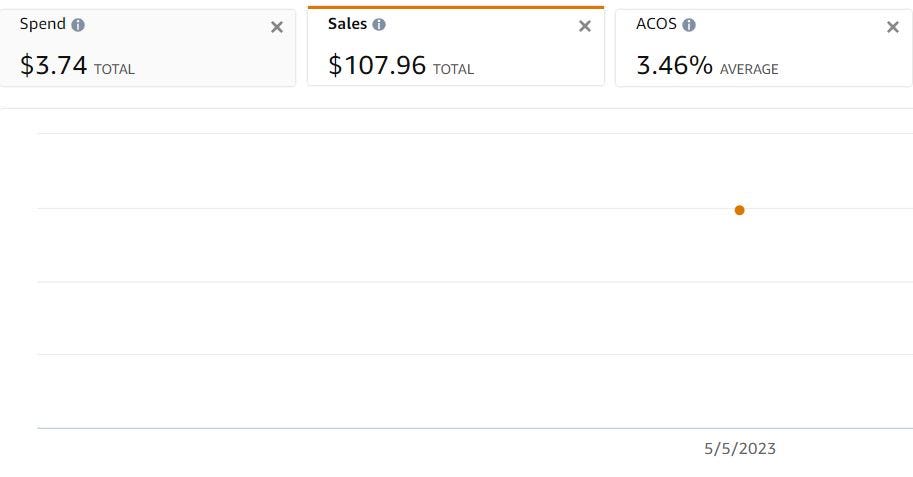Click the 3.46% ACOS value
The height and width of the screenshot is (477, 913).
coord(674,65)
